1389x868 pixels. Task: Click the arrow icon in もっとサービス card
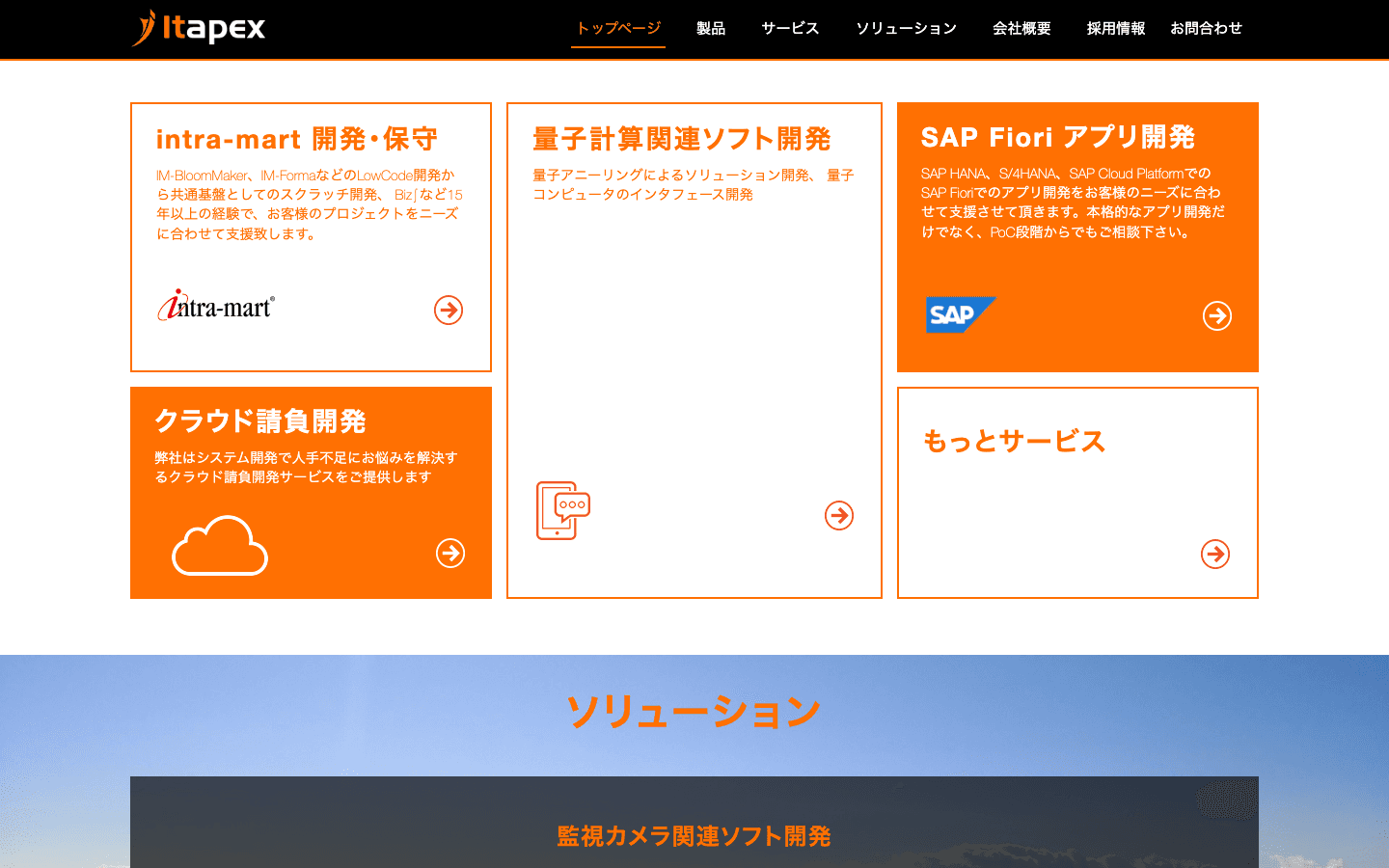click(1215, 554)
